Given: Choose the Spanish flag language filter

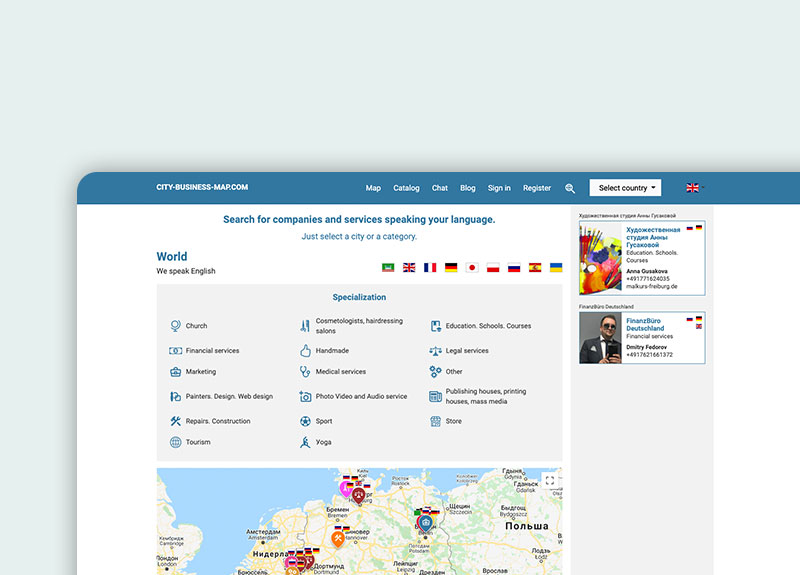Looking at the screenshot, I should coord(535,267).
